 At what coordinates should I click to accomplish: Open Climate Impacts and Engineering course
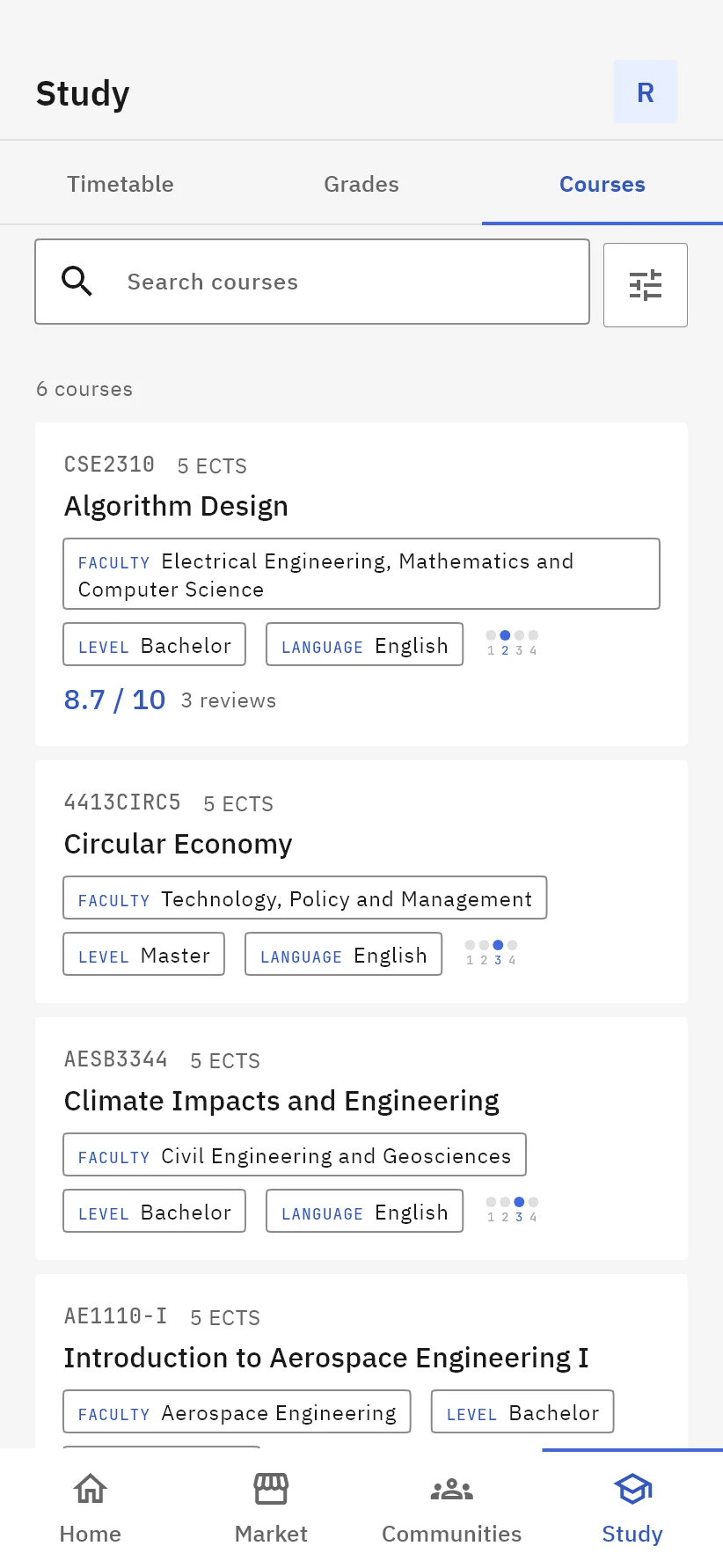click(x=281, y=1101)
